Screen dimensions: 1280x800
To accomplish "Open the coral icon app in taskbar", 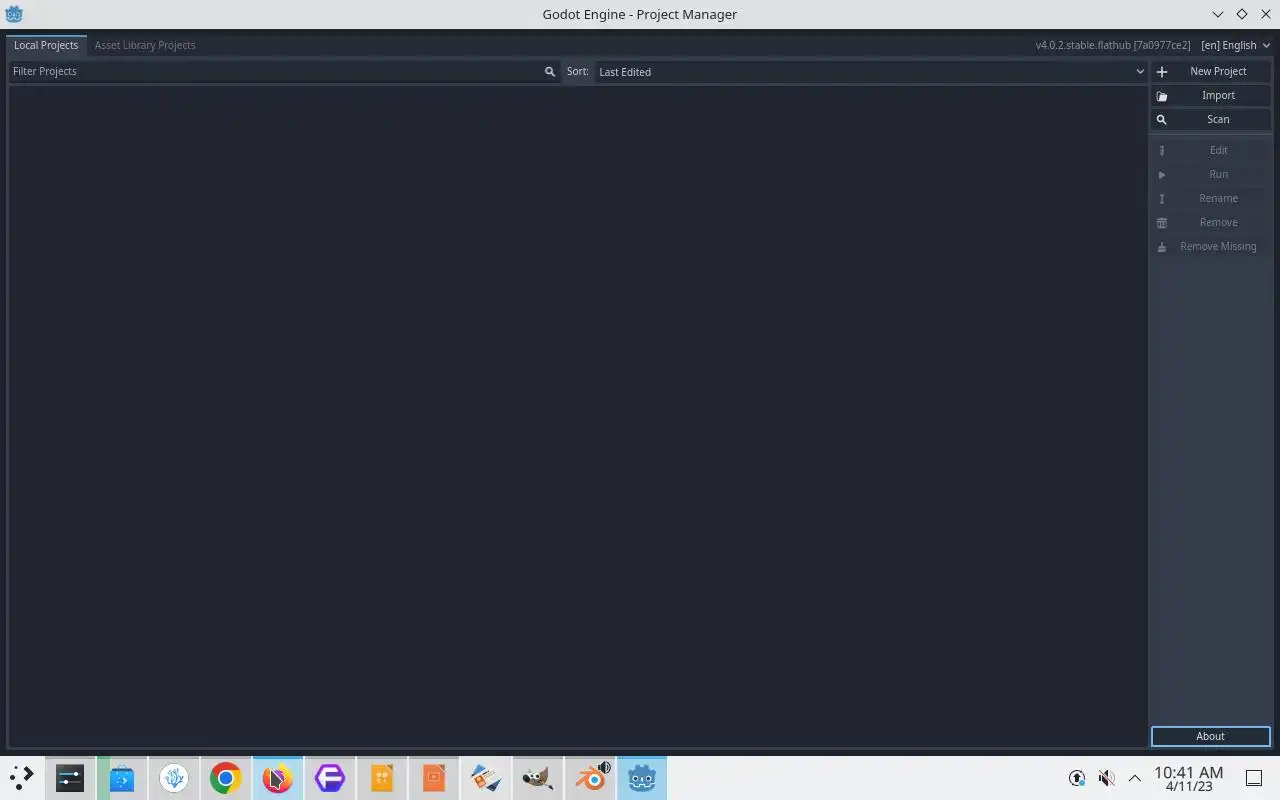I will (174, 778).
